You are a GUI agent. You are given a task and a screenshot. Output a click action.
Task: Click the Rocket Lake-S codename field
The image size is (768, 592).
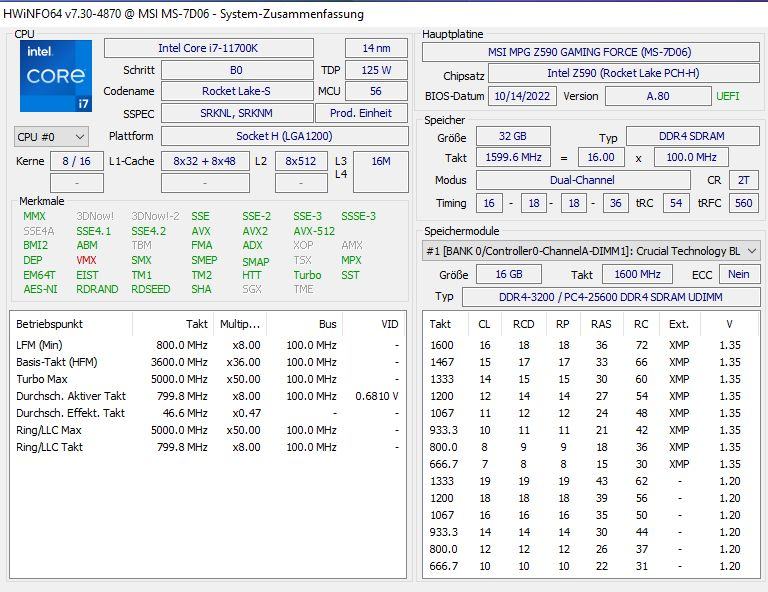pyautogui.click(x=237, y=91)
